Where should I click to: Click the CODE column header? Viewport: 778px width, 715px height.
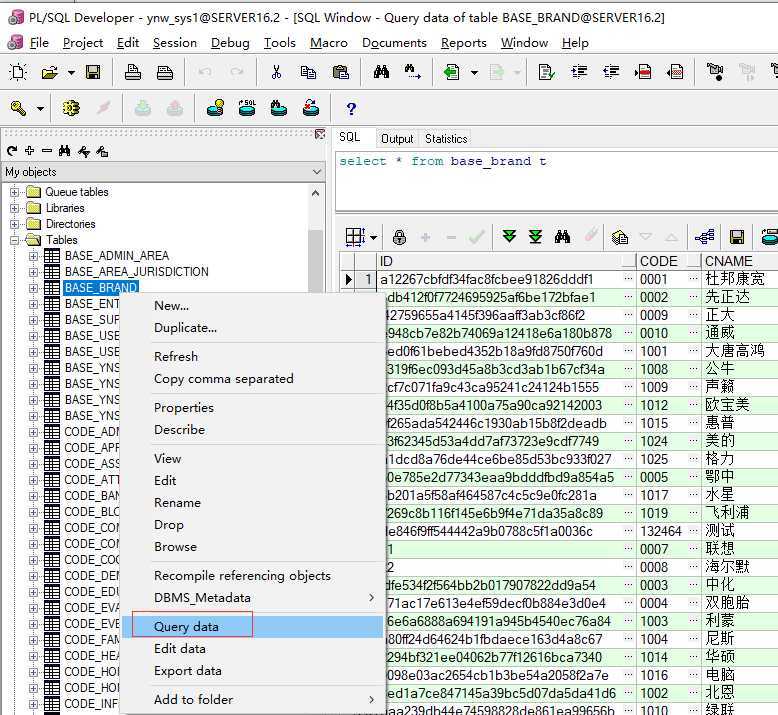click(x=668, y=261)
